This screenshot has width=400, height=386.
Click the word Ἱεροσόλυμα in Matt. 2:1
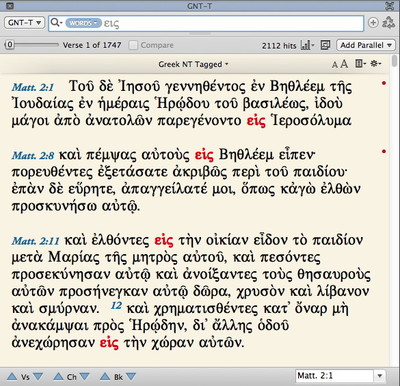point(311,120)
